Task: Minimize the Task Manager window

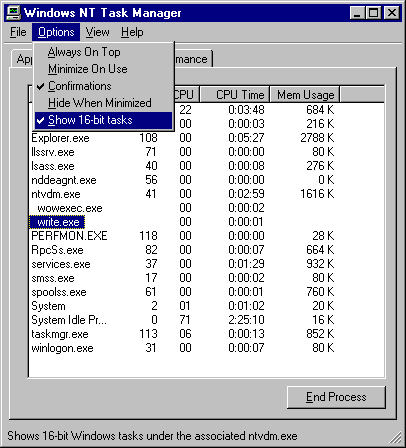Action: [x=357, y=13]
